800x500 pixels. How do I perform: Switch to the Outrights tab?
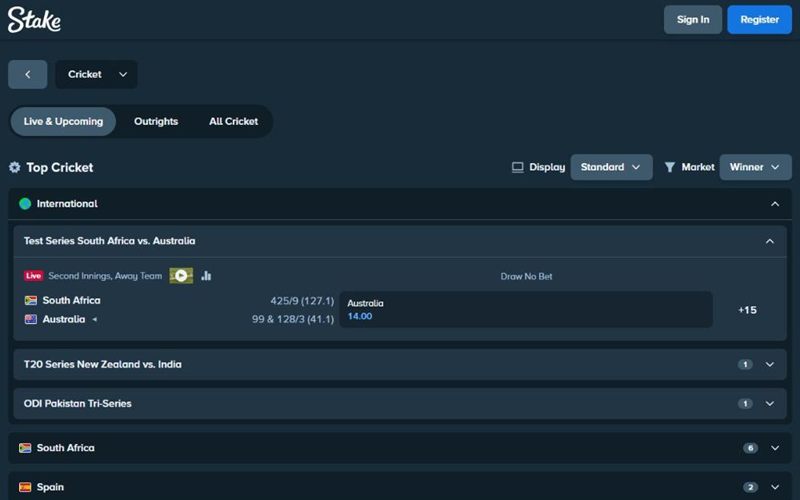pos(156,121)
